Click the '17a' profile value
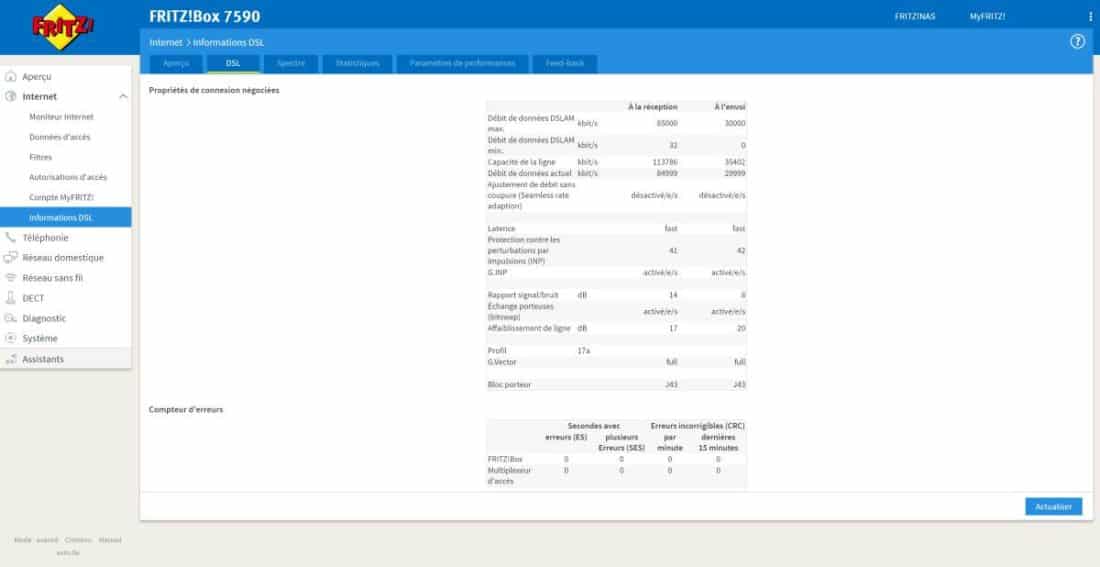 click(x=583, y=350)
